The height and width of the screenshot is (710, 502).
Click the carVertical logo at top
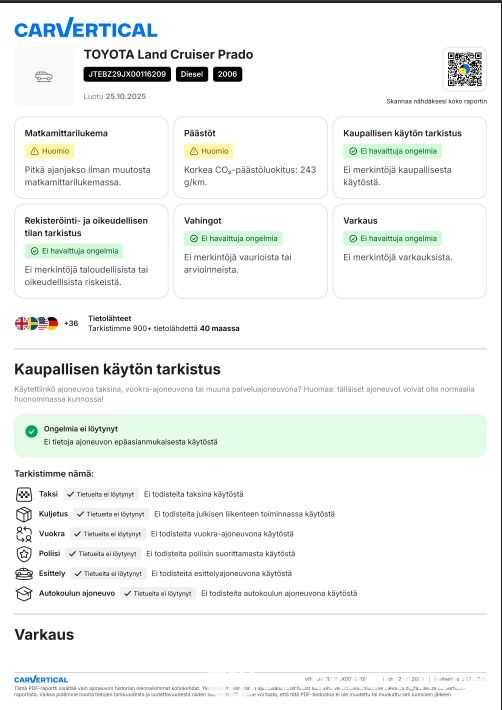(x=86, y=28)
